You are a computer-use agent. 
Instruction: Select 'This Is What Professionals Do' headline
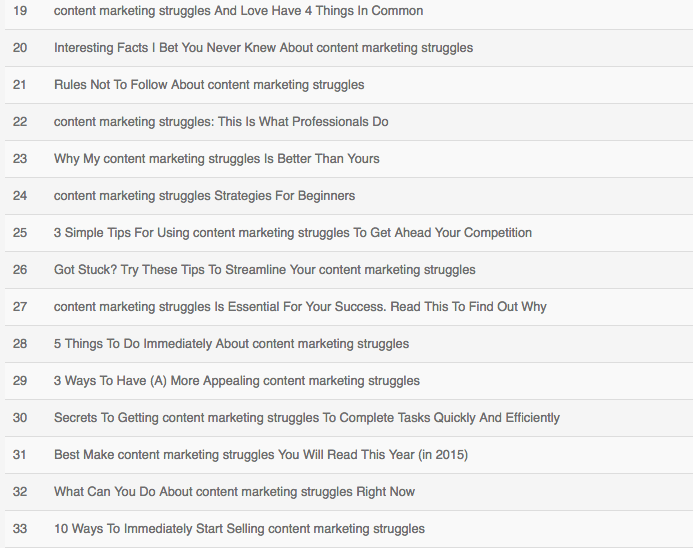click(221, 122)
